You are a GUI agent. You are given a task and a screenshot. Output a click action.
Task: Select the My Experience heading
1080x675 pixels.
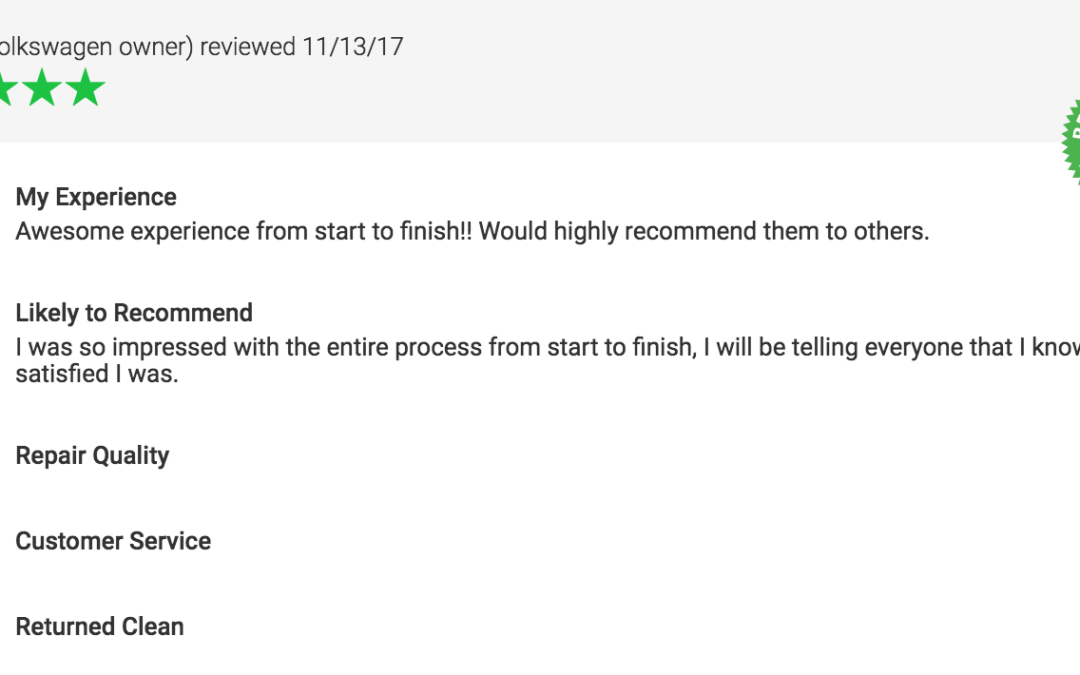(96, 197)
